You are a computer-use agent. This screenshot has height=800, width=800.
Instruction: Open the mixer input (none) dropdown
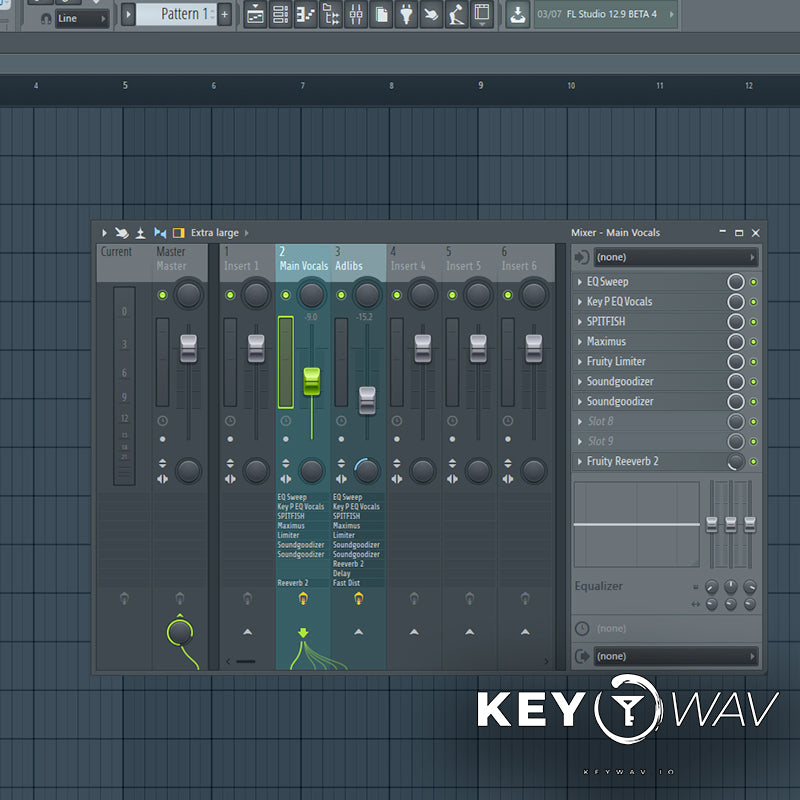[x=675, y=257]
